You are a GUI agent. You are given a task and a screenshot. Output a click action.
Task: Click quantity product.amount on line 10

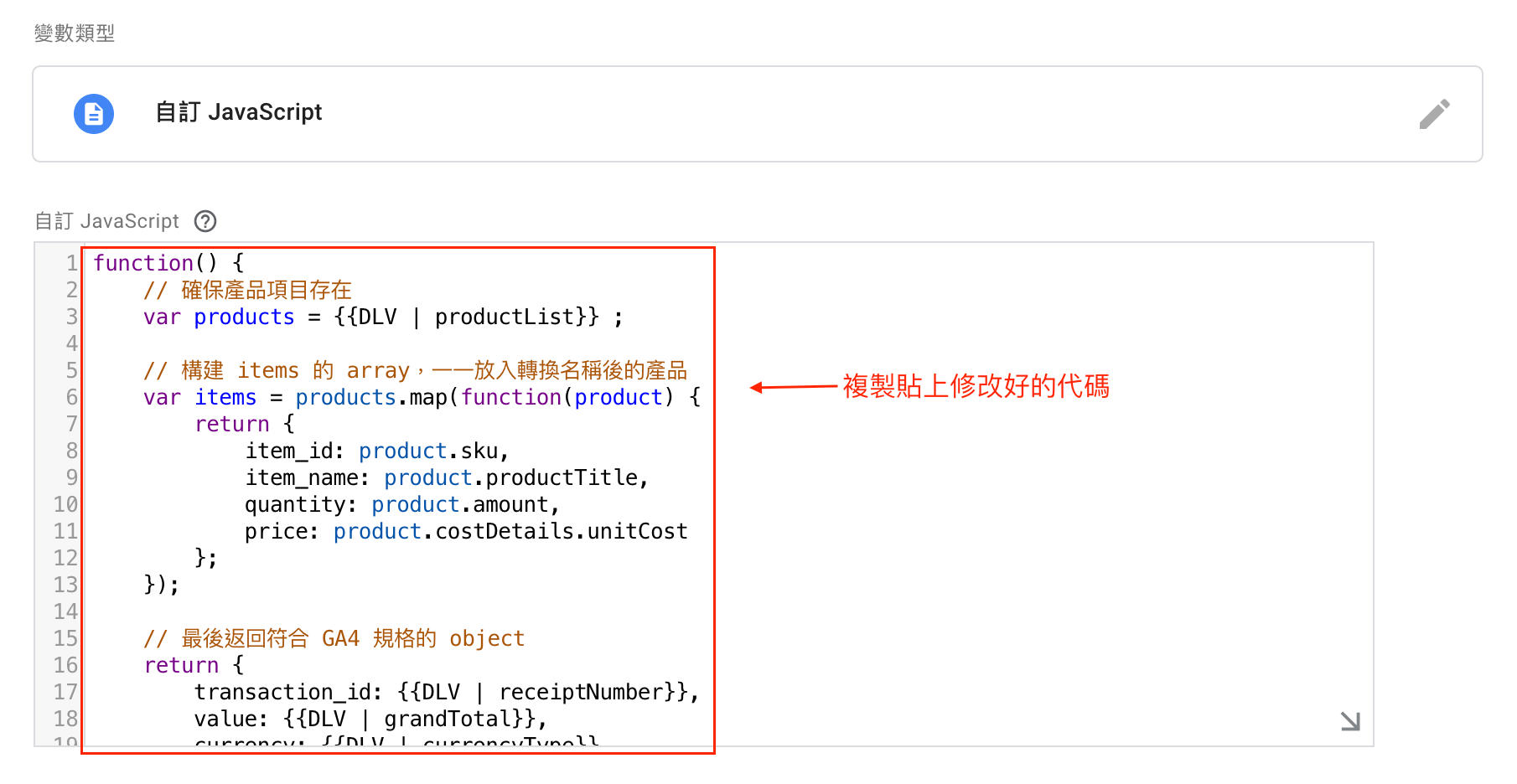[x=402, y=505]
